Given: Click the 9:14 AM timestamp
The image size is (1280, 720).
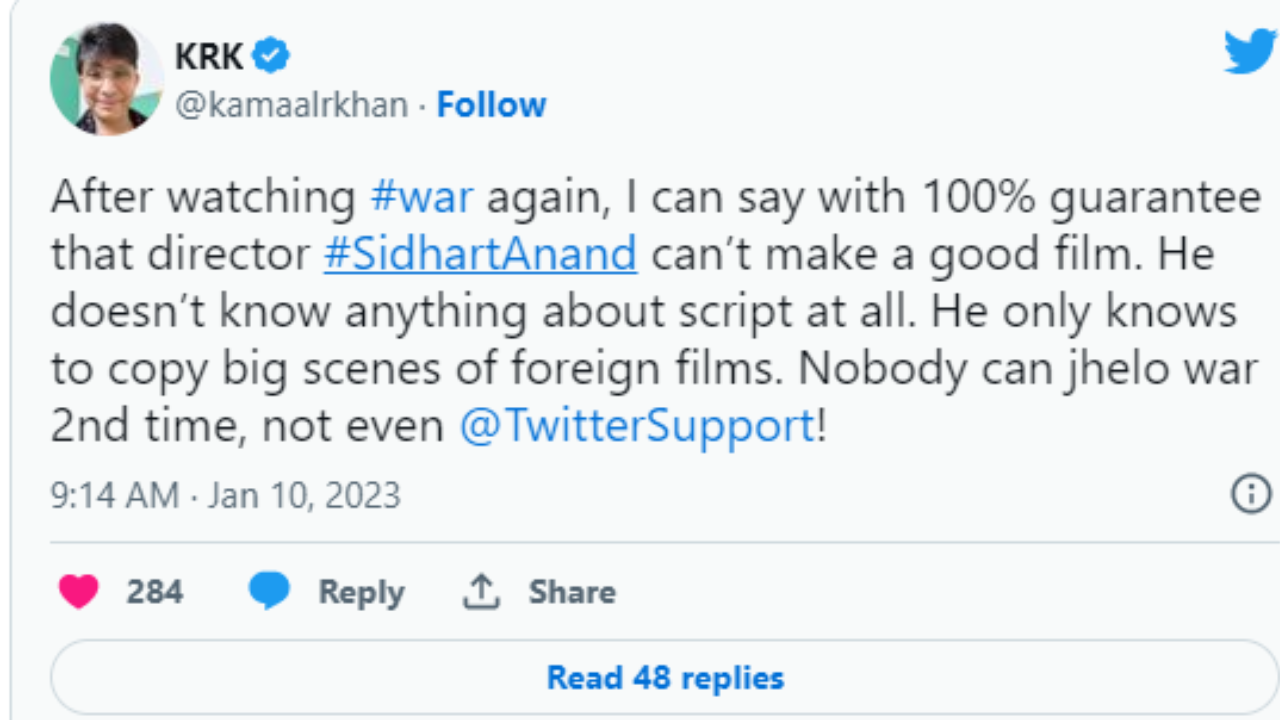Looking at the screenshot, I should pyautogui.click(x=114, y=496).
